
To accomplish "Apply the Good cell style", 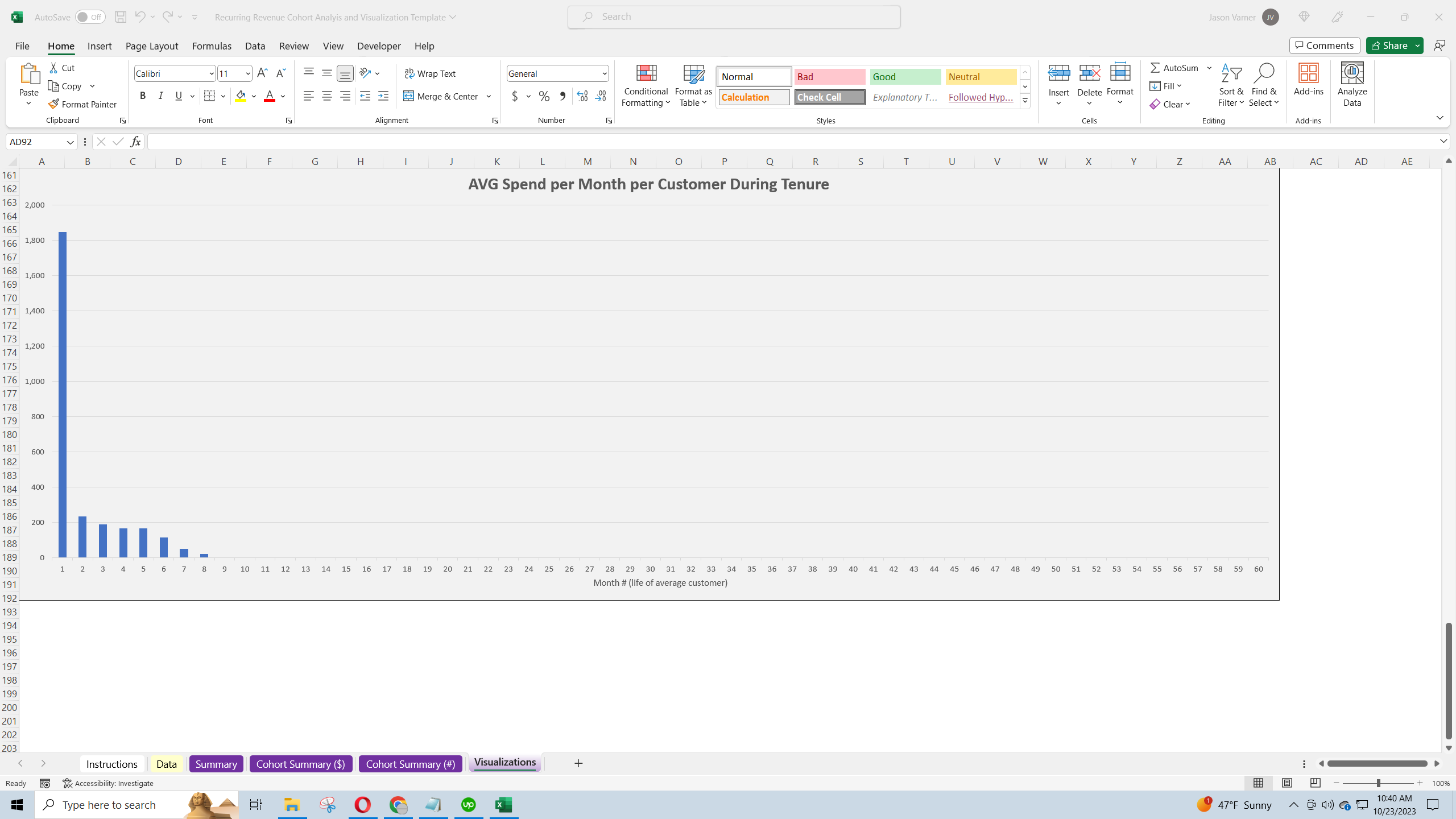I will (904, 76).
